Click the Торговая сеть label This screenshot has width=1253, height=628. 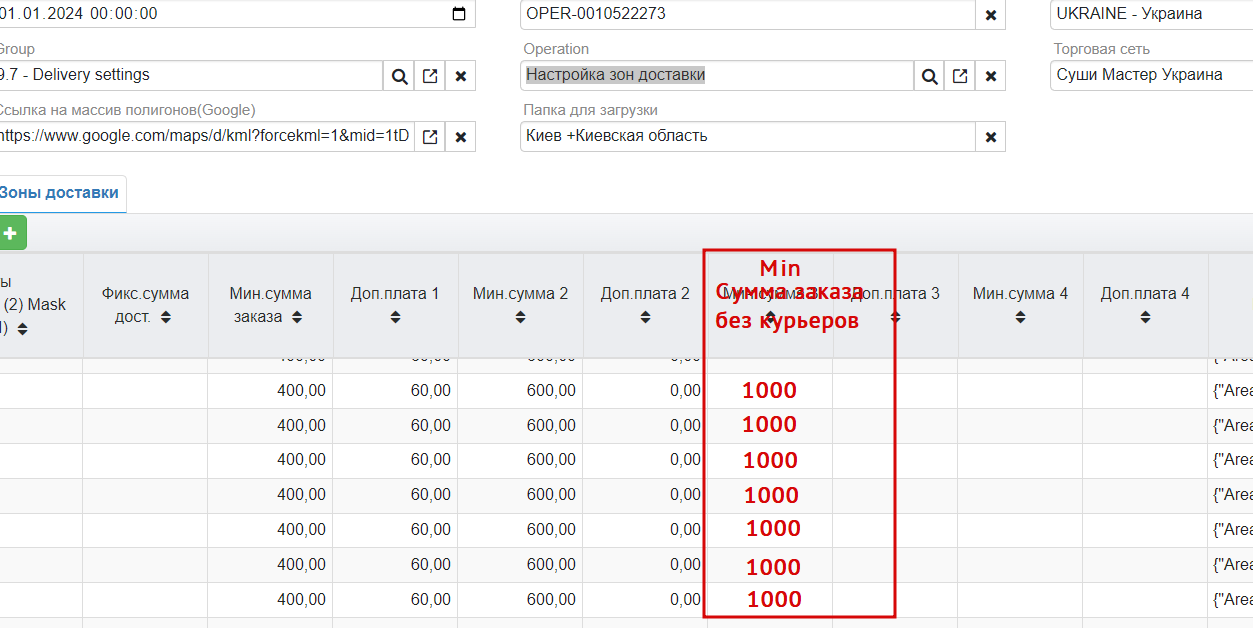click(x=1102, y=49)
